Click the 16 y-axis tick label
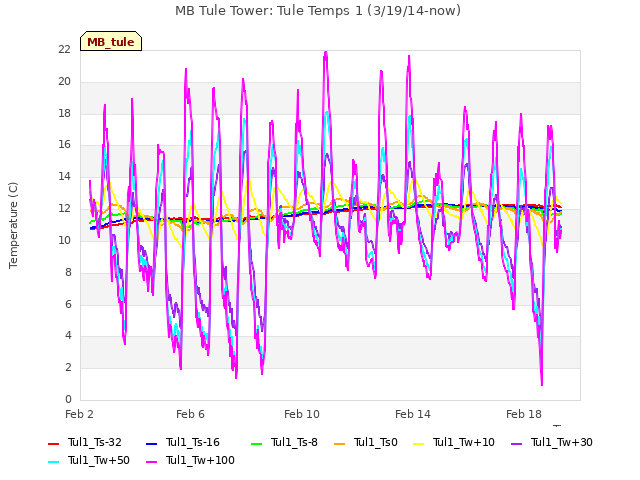 (x=64, y=144)
